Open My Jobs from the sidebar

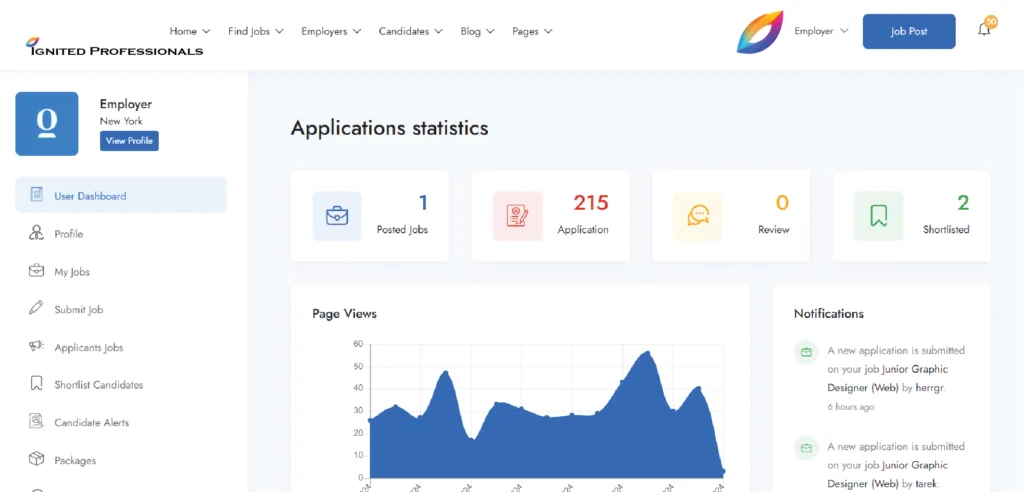[x=72, y=272]
